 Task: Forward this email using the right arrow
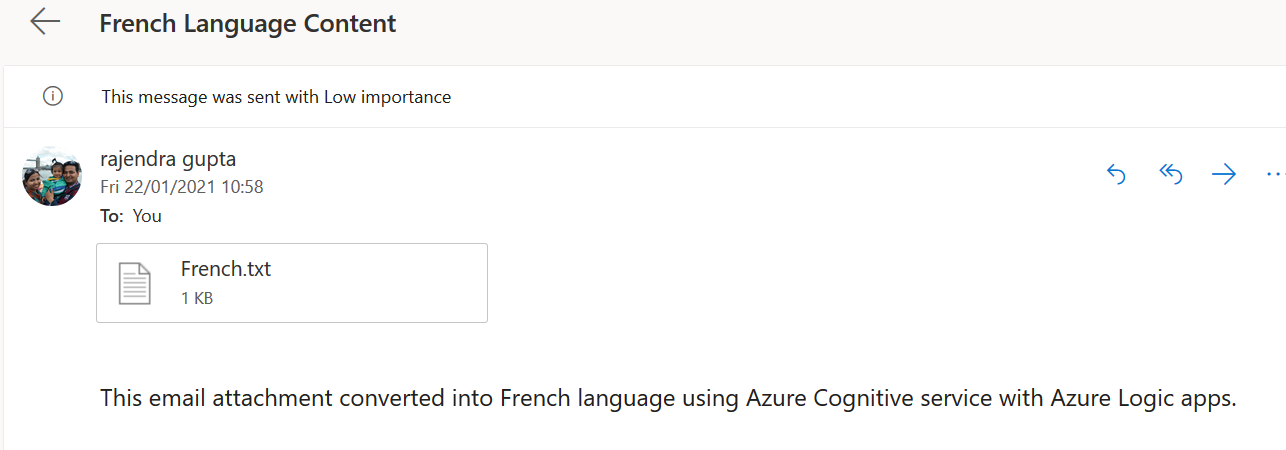point(1224,175)
